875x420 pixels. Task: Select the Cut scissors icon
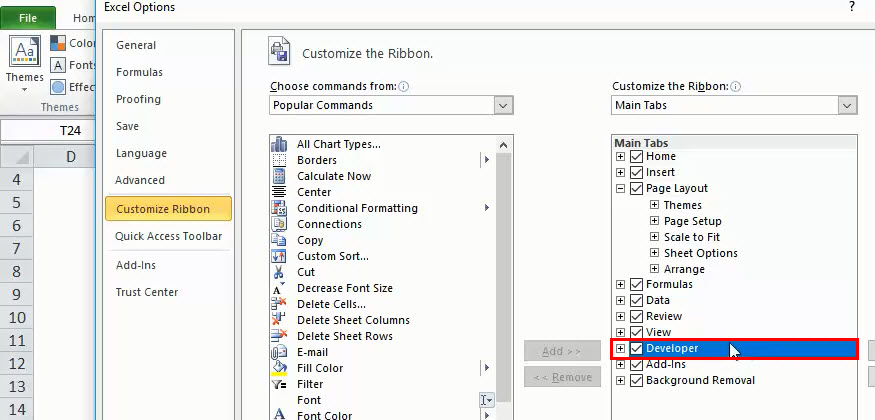(x=280, y=272)
